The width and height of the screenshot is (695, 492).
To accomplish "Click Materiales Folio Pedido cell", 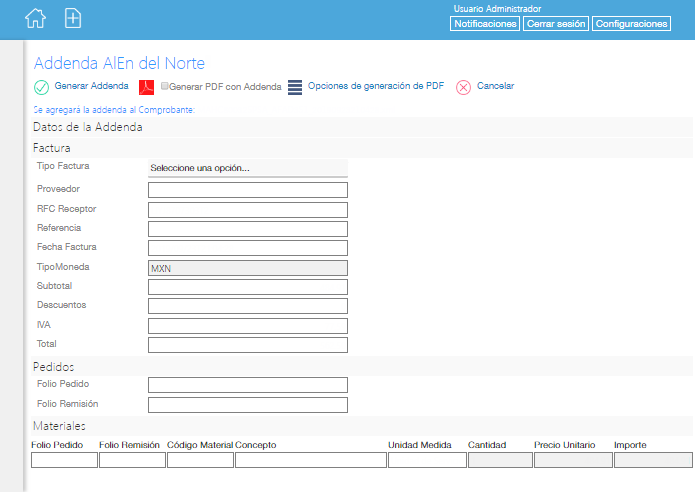I will (64, 460).
